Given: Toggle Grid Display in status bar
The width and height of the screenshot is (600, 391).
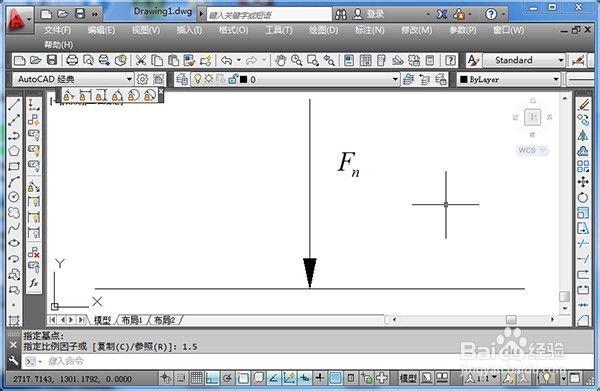Looking at the screenshot, I should click(196, 378).
